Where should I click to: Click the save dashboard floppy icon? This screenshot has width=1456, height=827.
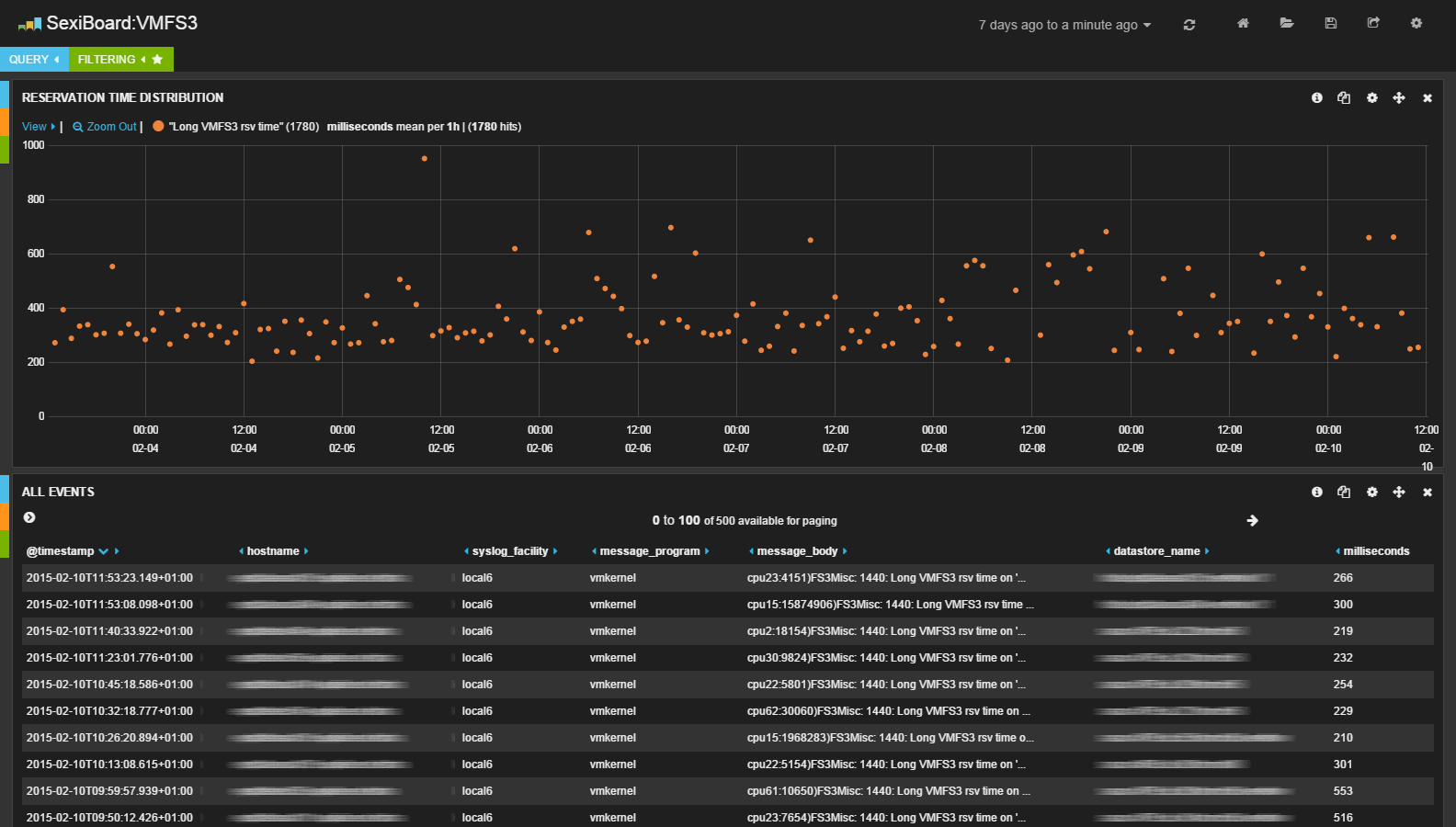tap(1330, 23)
